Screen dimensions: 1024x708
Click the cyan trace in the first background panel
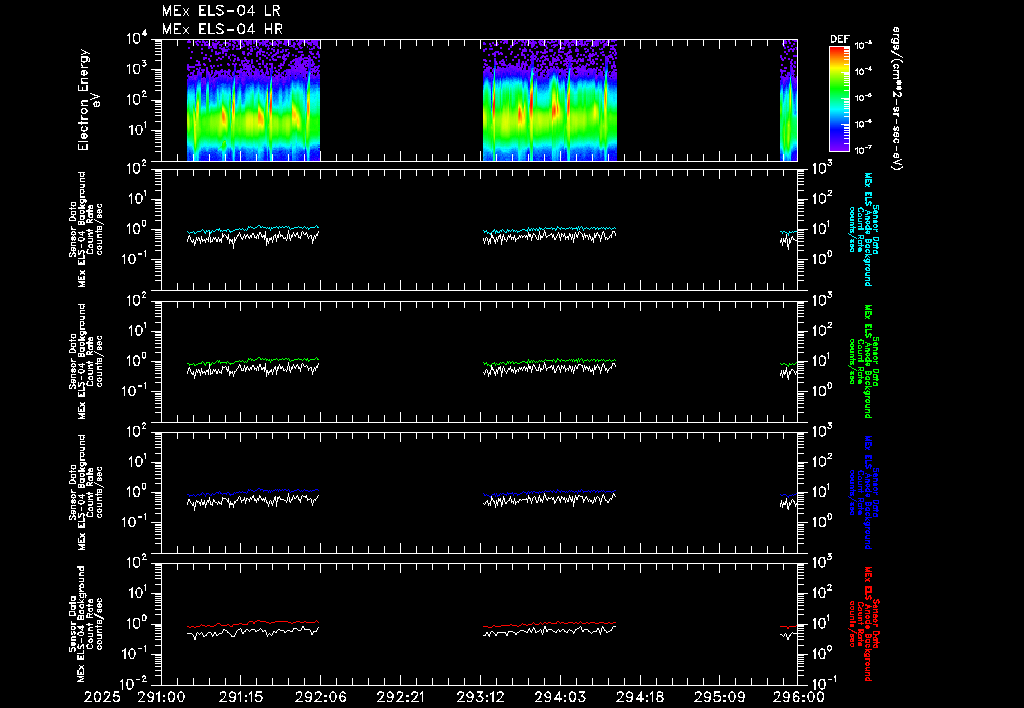click(x=253, y=229)
